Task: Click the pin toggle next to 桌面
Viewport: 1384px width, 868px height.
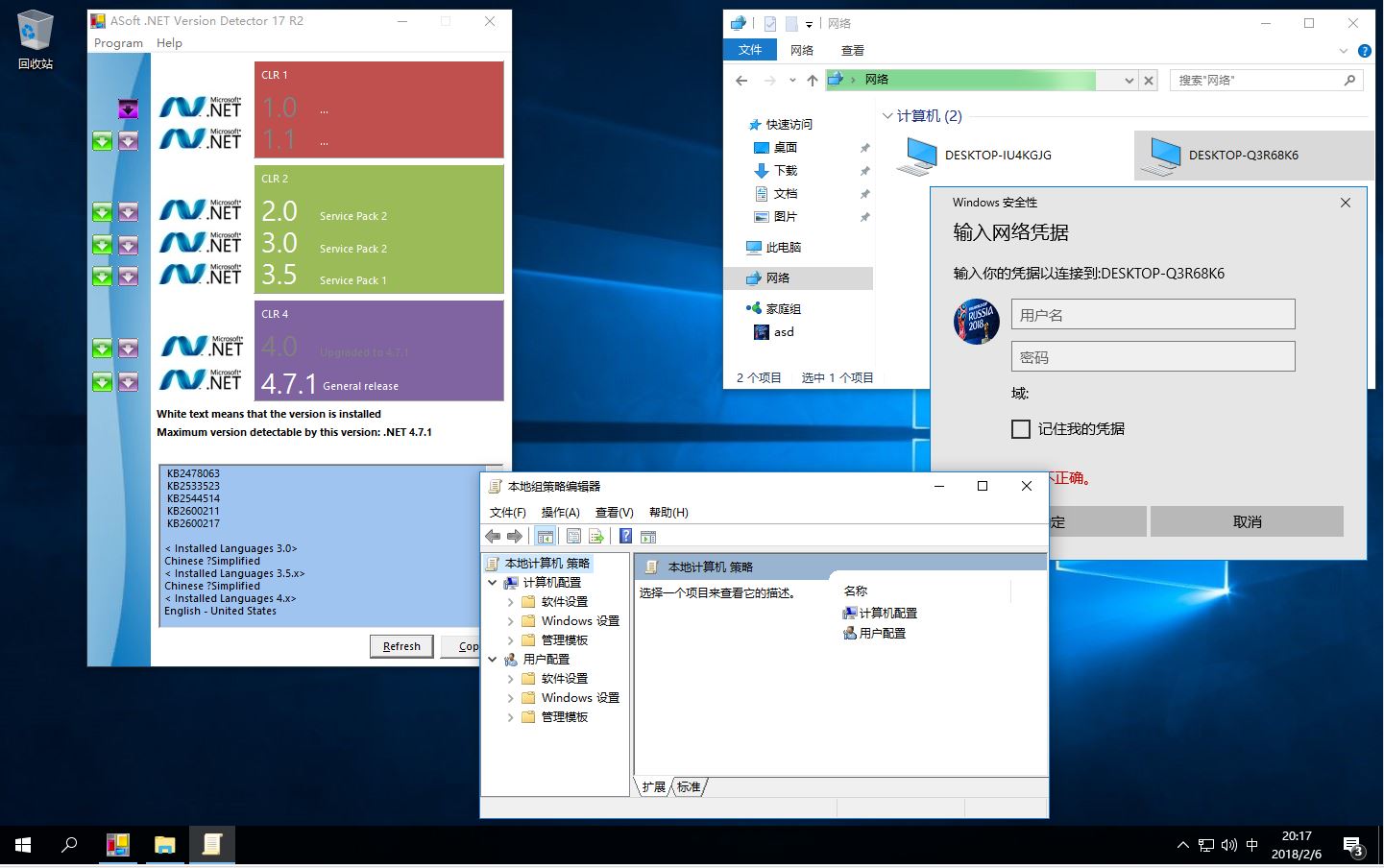Action: [x=865, y=147]
